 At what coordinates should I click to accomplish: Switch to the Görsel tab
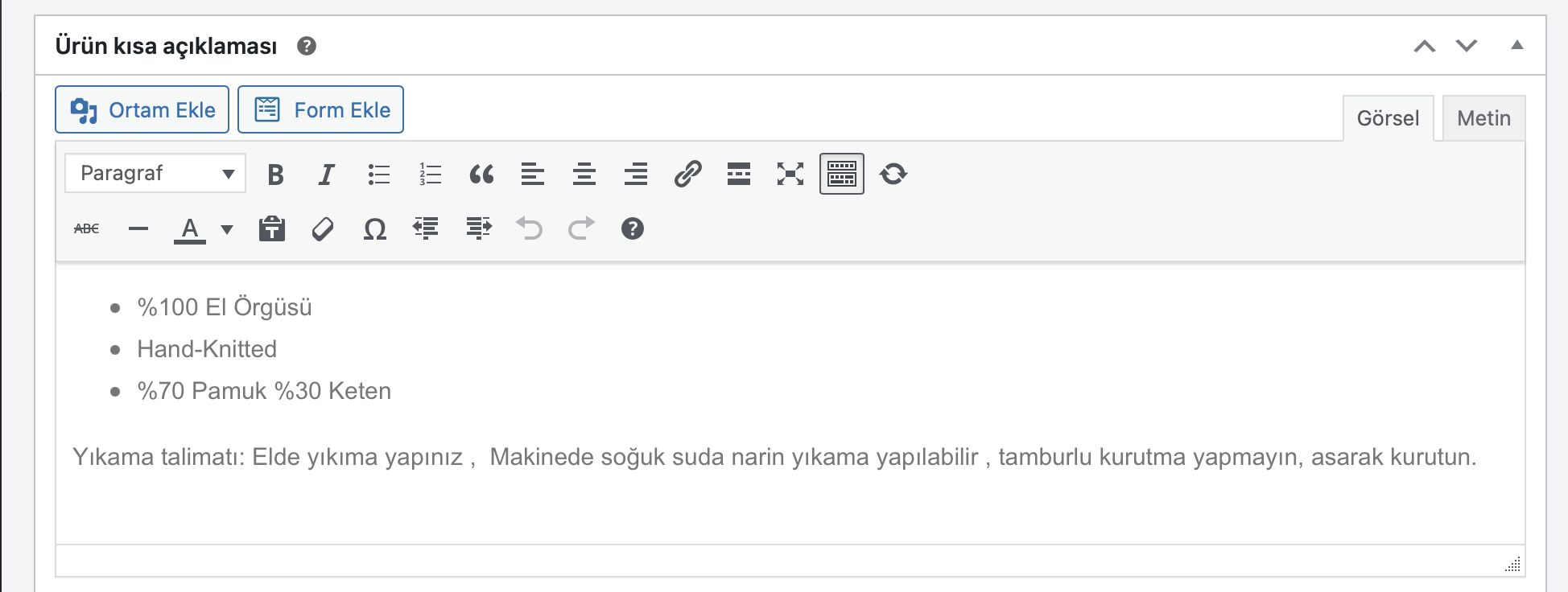click(1388, 118)
